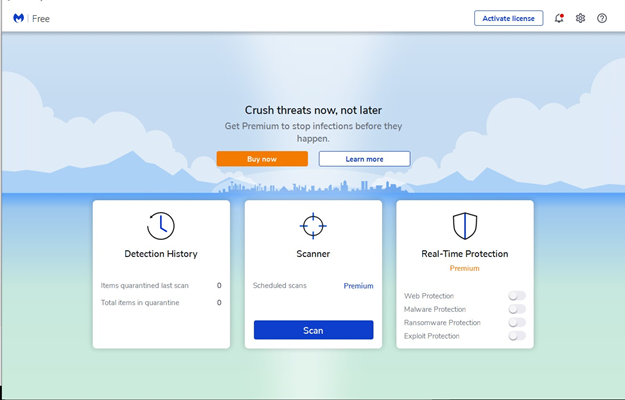The height and width of the screenshot is (400, 625).
Task: Click the Scanner crosshair icon
Action: (x=313, y=226)
